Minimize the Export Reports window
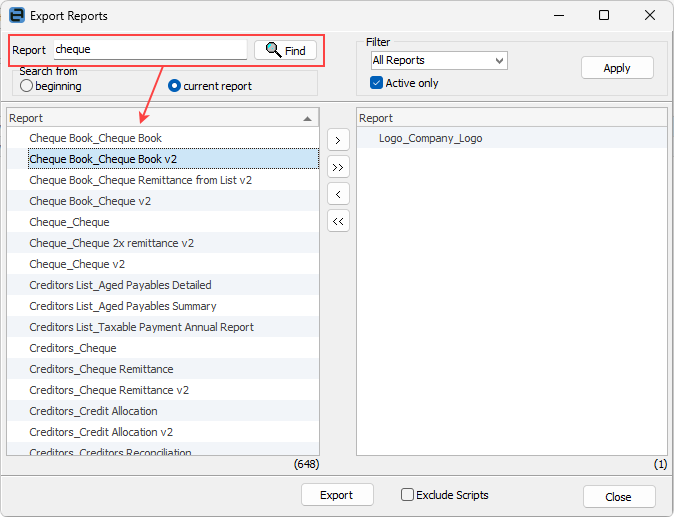 [559, 15]
